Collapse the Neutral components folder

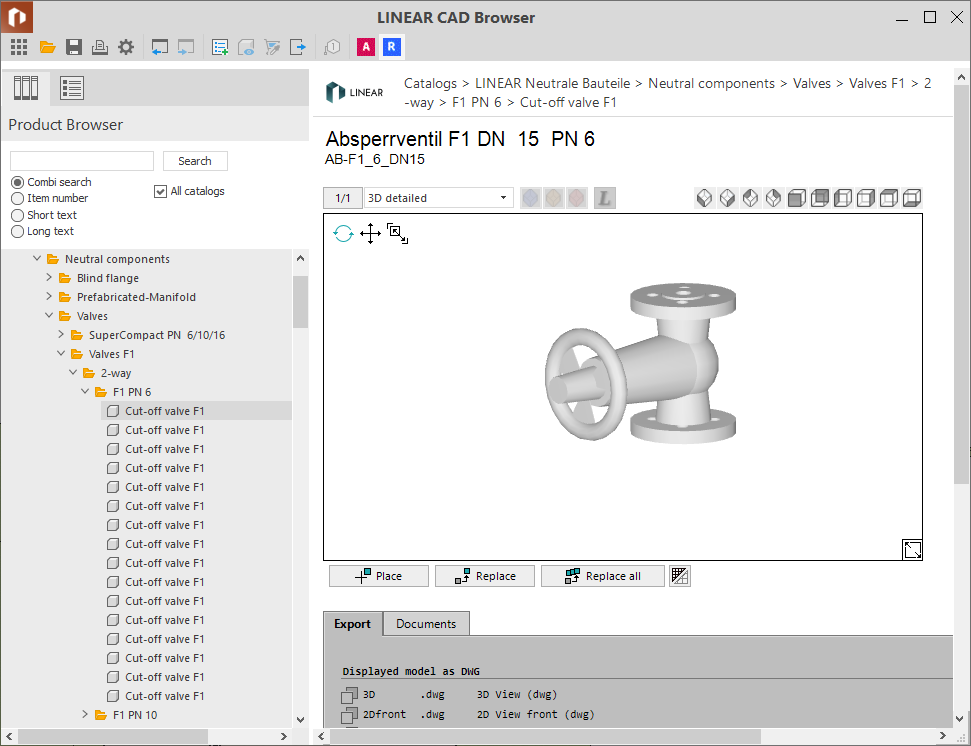point(37,259)
